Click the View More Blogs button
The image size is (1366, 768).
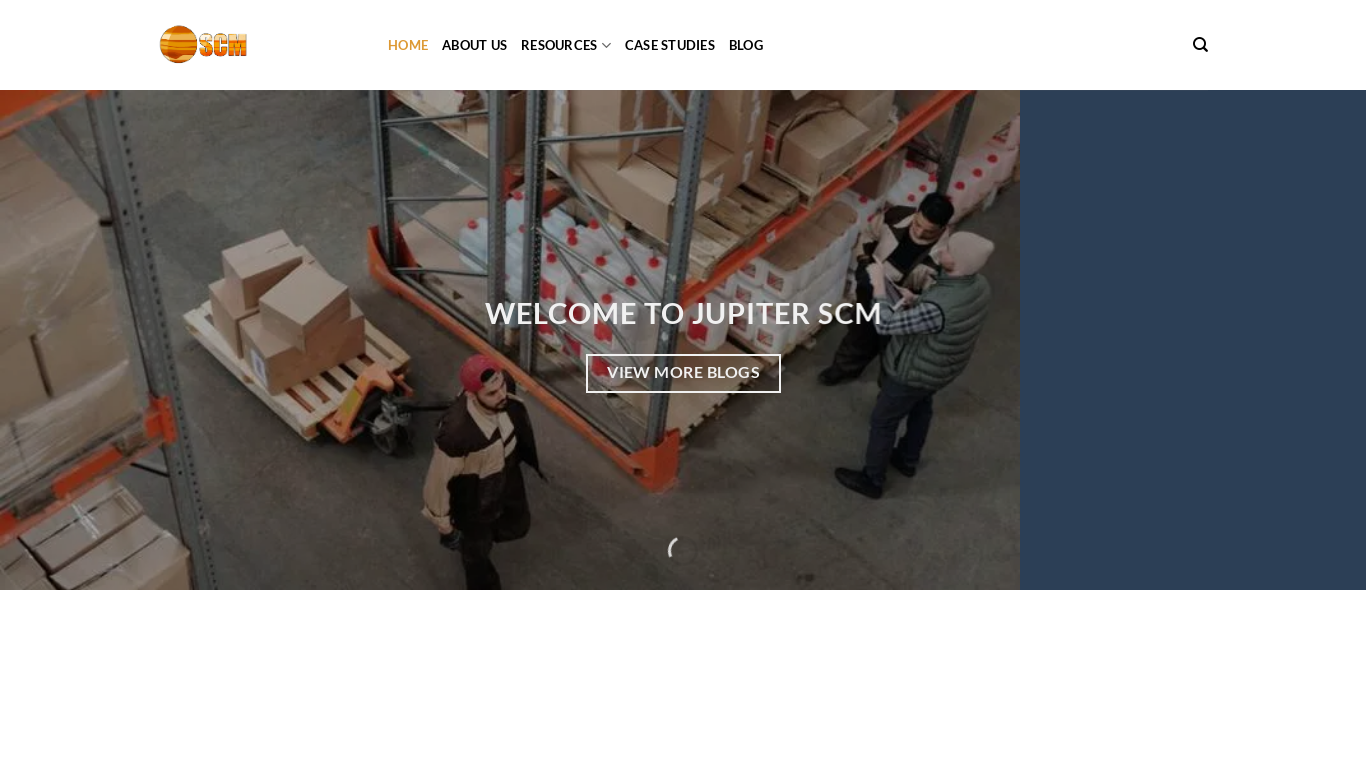coord(683,373)
